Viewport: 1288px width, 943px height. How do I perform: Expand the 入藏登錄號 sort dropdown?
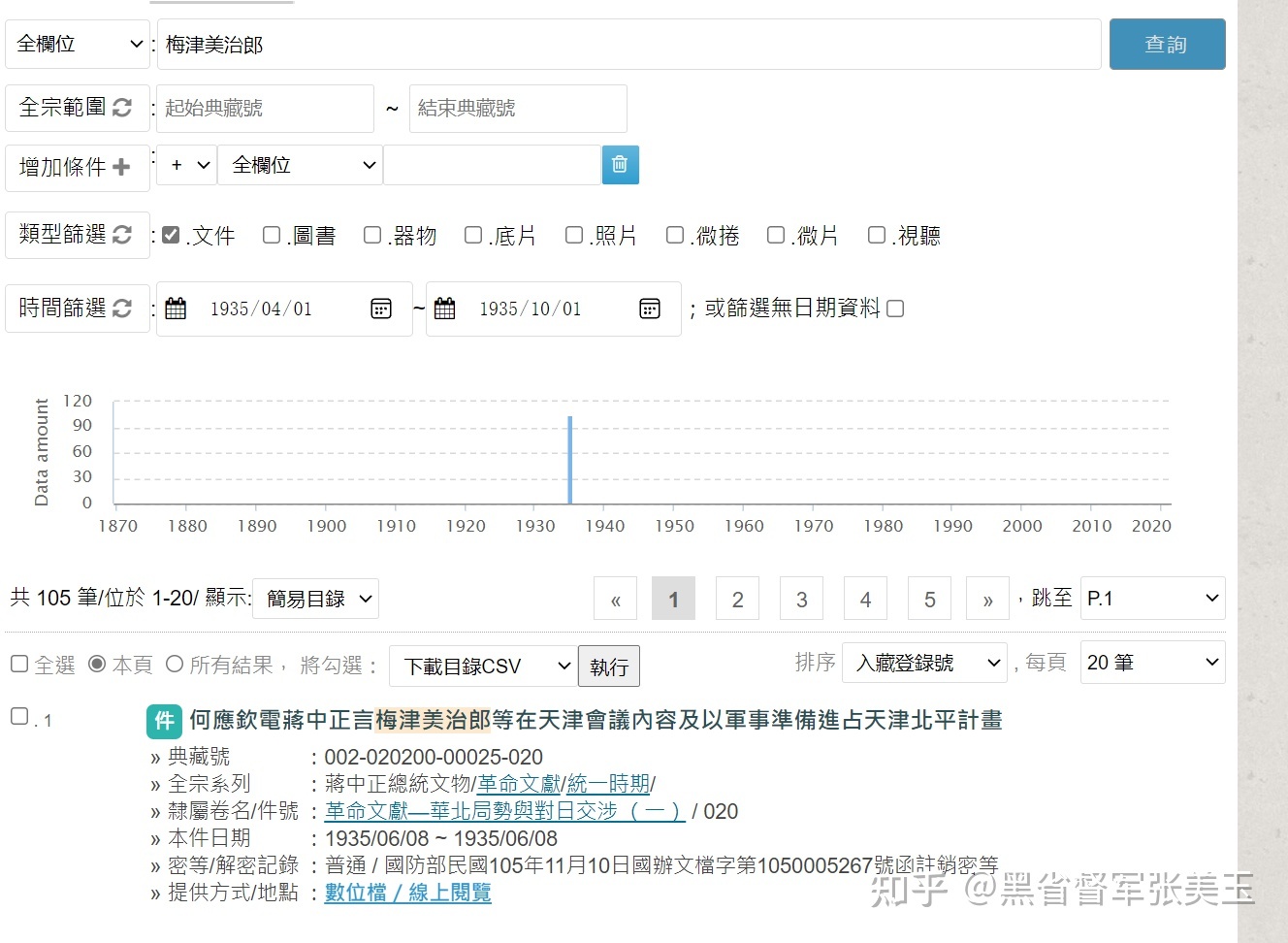coord(924,663)
